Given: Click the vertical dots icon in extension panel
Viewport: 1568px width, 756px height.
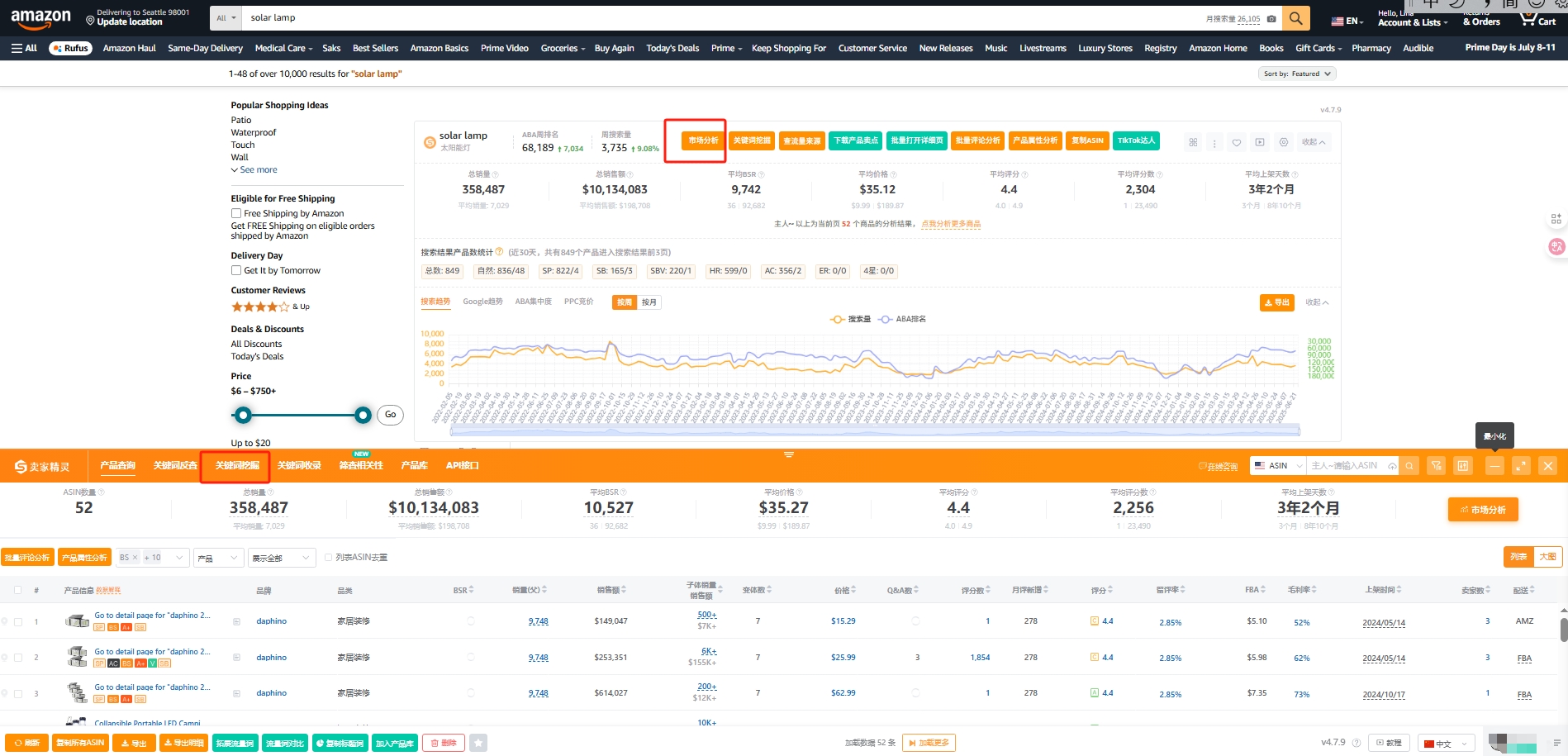Looking at the screenshot, I should (x=1214, y=142).
